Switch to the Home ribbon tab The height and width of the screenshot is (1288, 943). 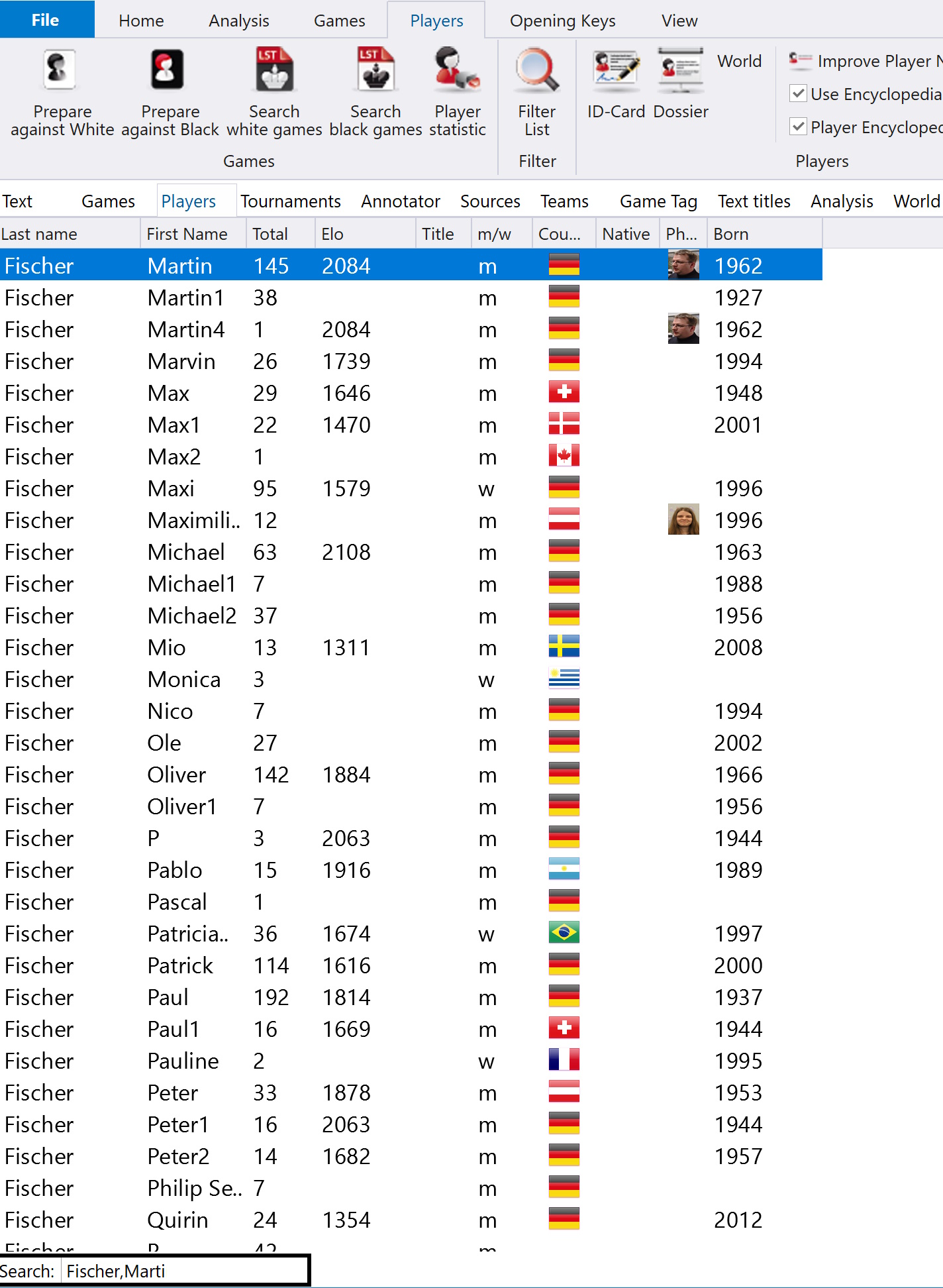[141, 21]
